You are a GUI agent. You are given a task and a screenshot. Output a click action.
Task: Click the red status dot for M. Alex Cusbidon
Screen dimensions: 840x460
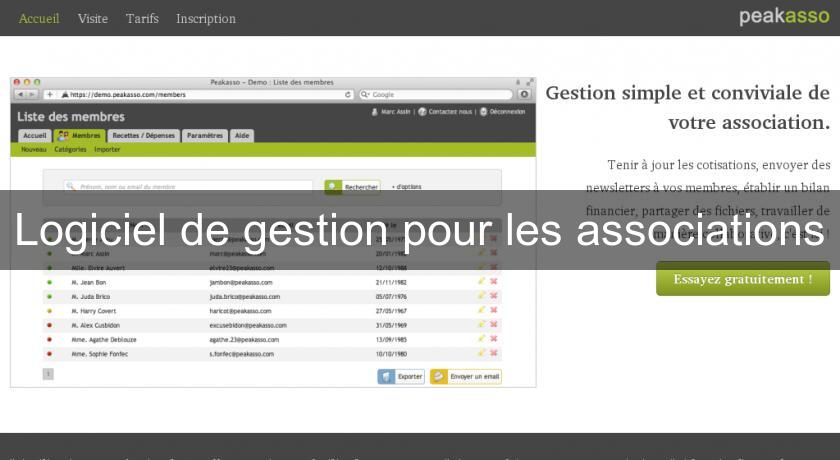tap(50, 325)
